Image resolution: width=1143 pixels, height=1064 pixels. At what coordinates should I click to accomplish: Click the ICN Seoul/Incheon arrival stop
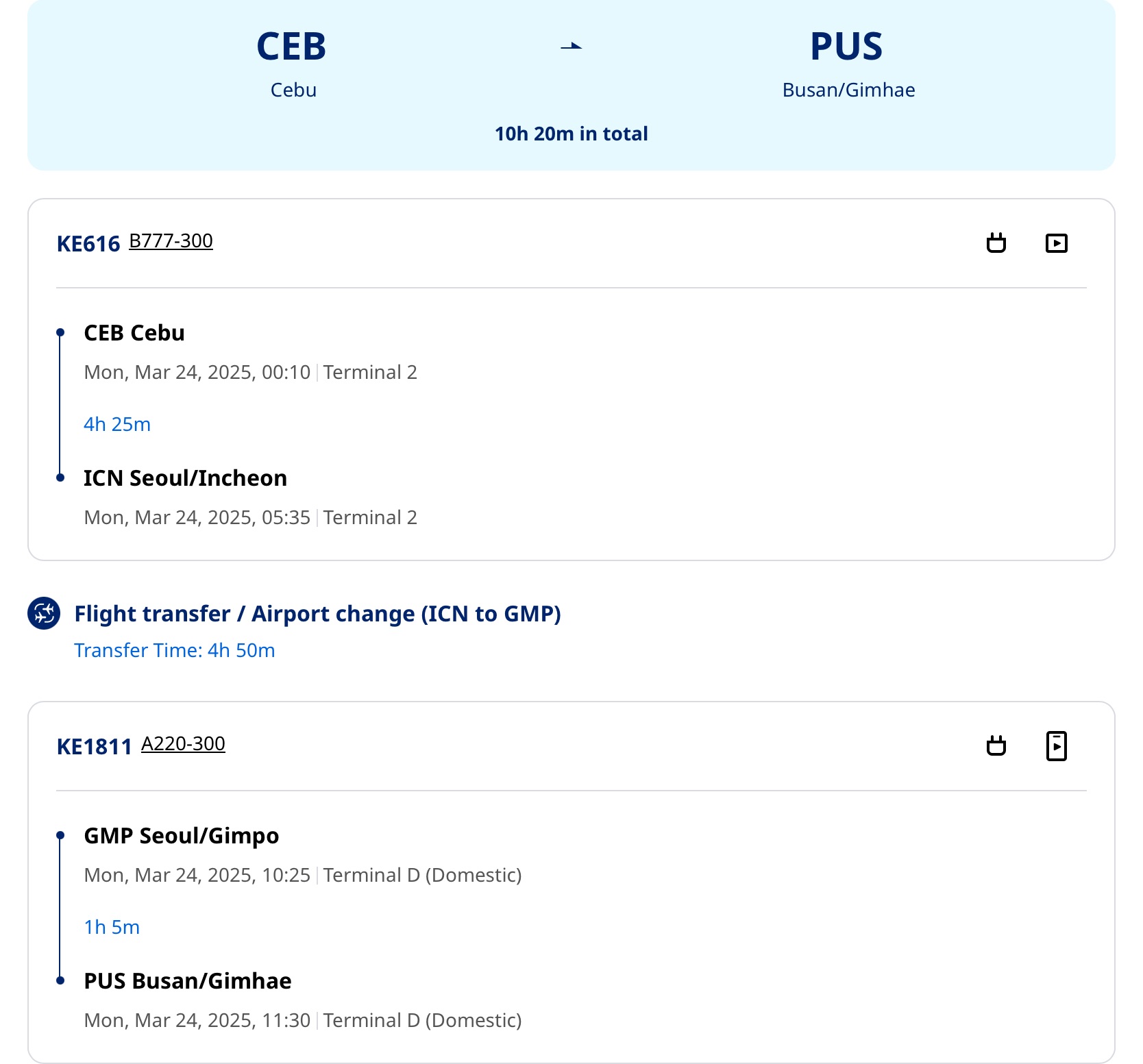[x=186, y=478]
